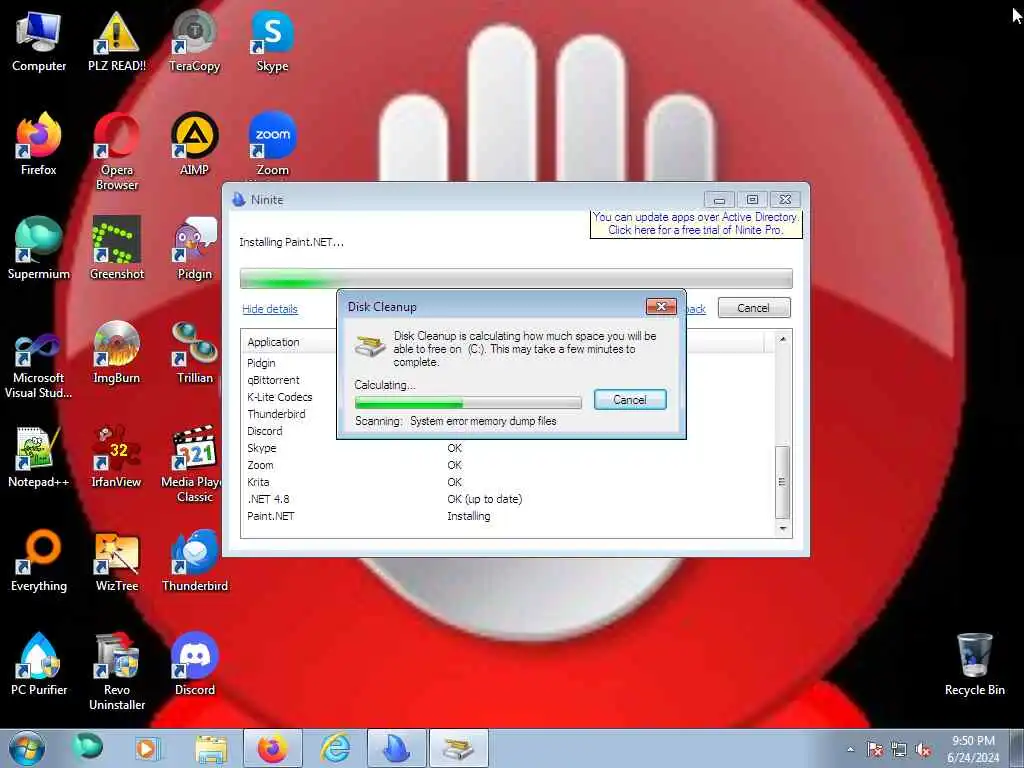
Task: Select the IrfanView desktop shortcut
Action: (117, 456)
